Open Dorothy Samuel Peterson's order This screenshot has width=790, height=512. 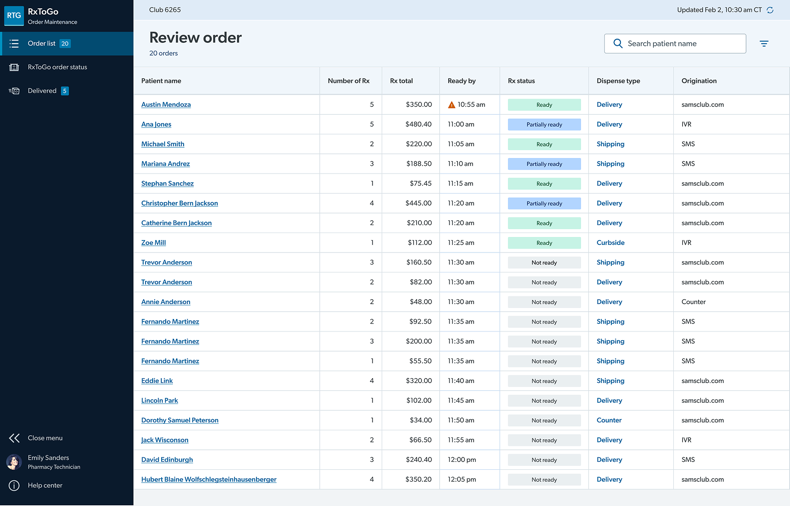180,420
